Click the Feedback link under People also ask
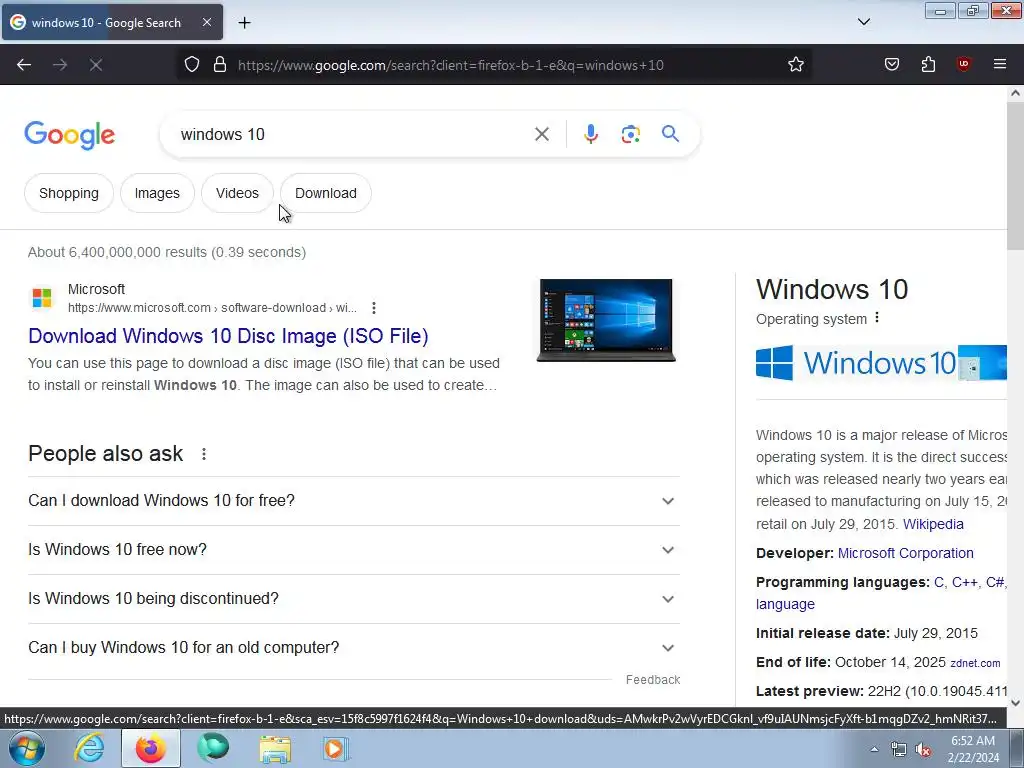This screenshot has width=1024, height=768. pos(652,680)
